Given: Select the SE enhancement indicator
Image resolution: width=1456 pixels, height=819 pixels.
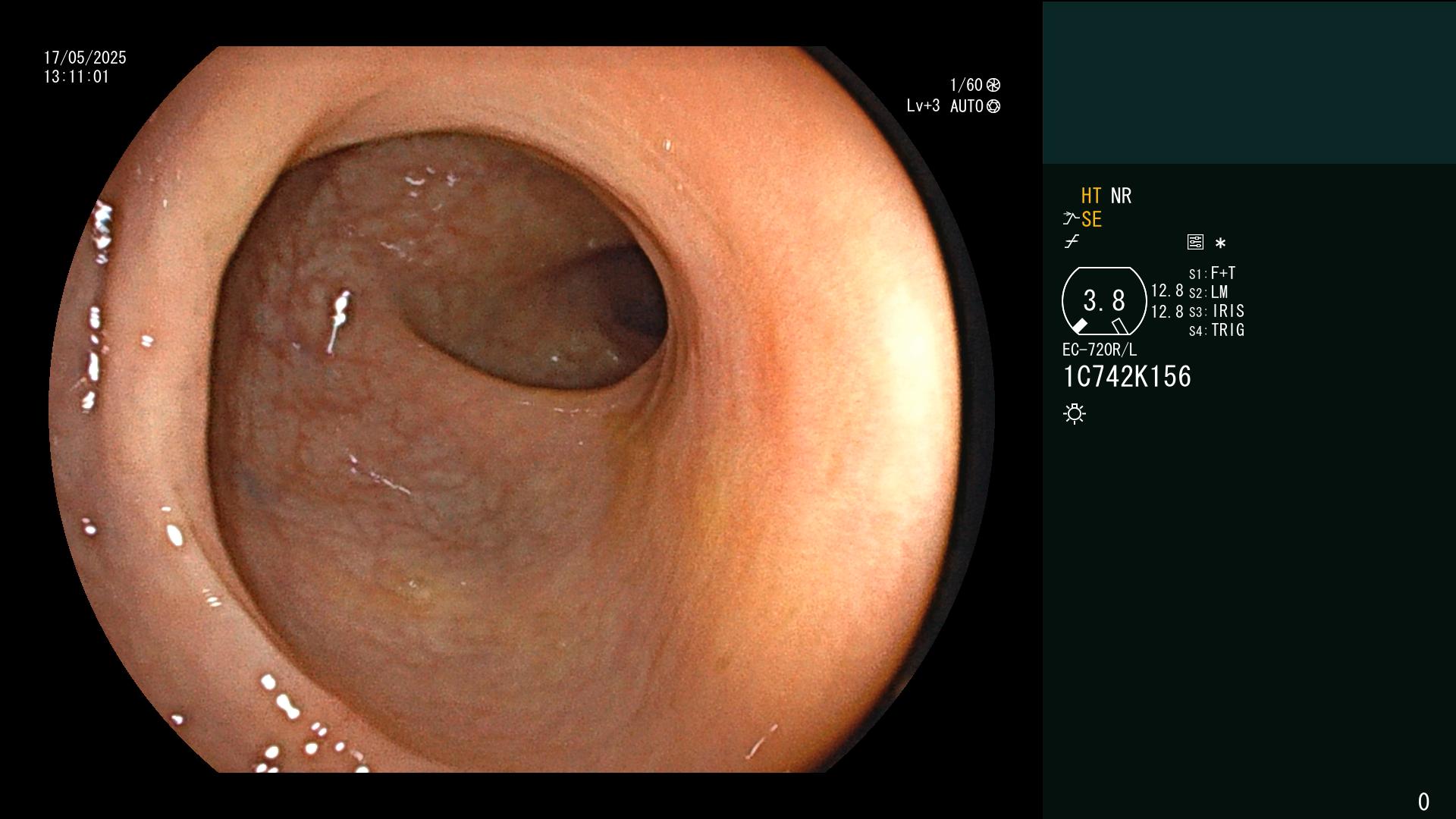Looking at the screenshot, I should click(x=1091, y=219).
